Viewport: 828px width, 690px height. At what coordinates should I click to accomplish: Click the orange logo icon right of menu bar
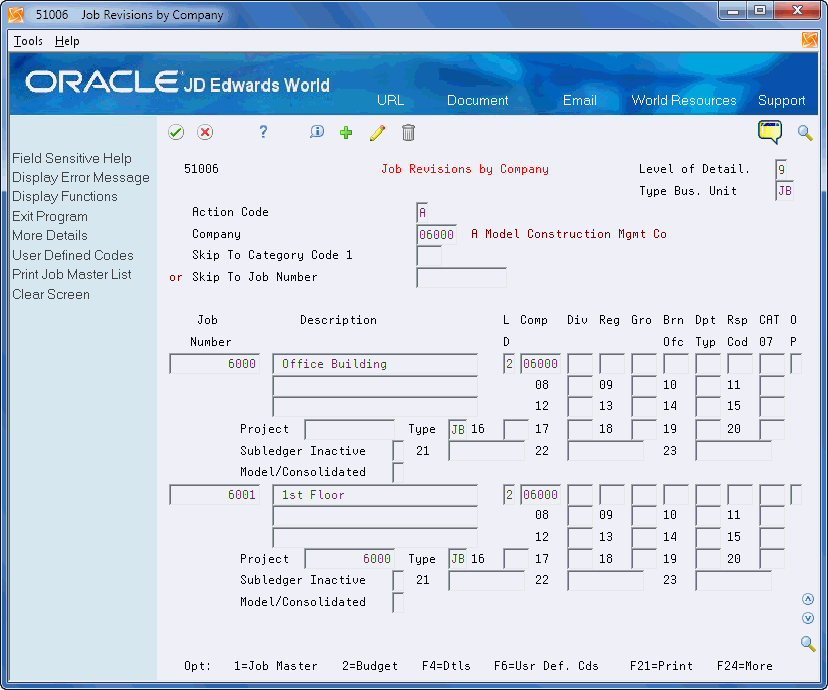[x=810, y=40]
